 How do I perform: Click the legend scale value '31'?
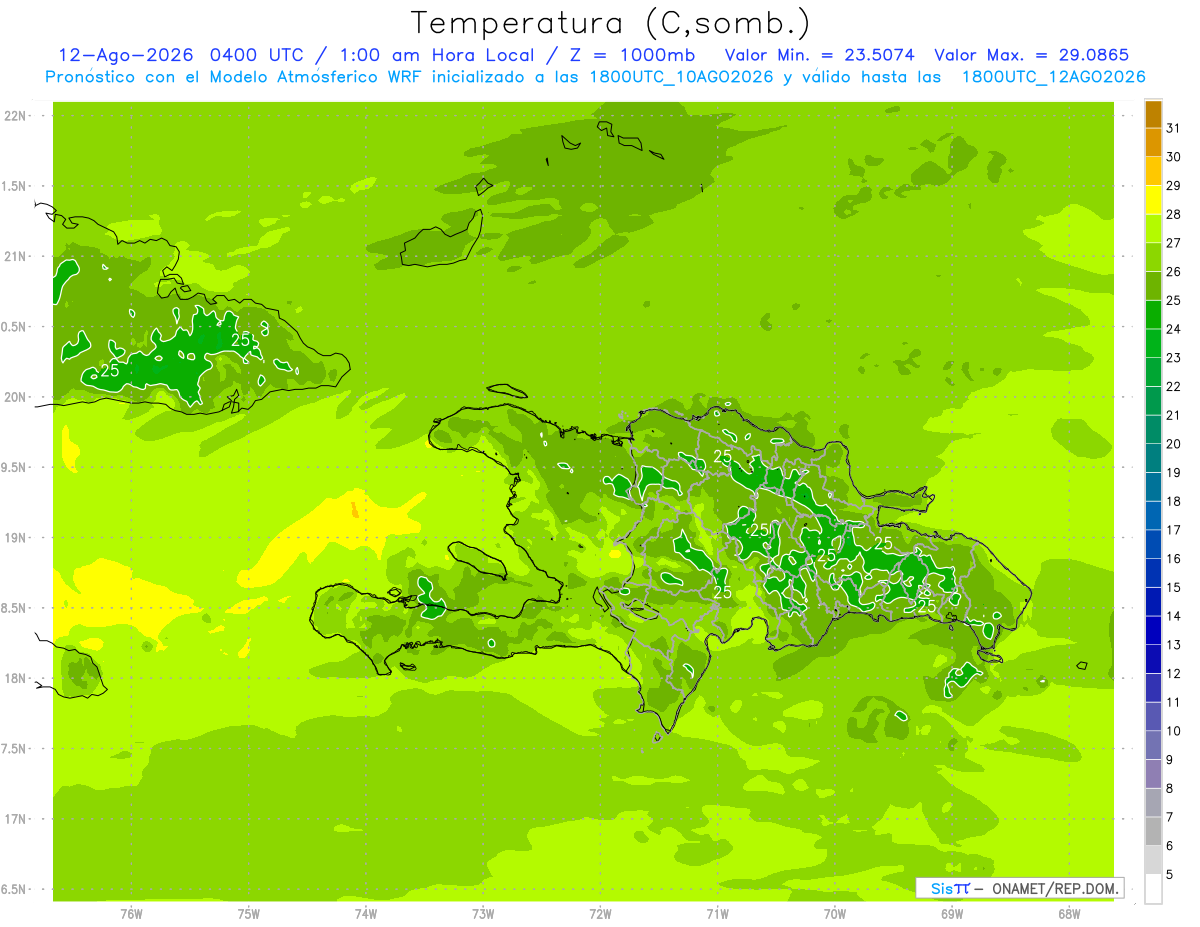(1174, 128)
